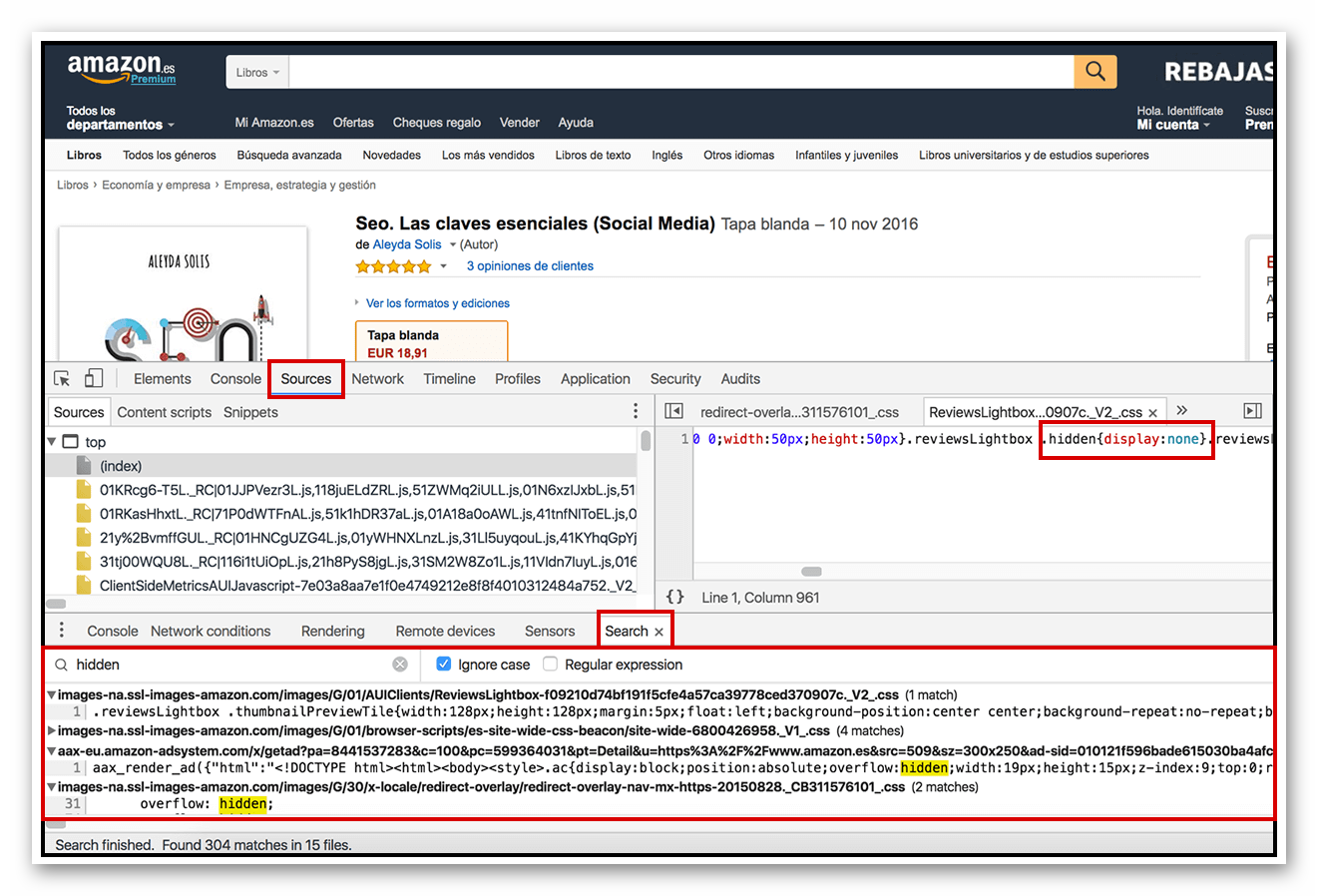The height and width of the screenshot is (896, 1318).
Task: Open the Libros search category dropdown
Action: click(257, 72)
